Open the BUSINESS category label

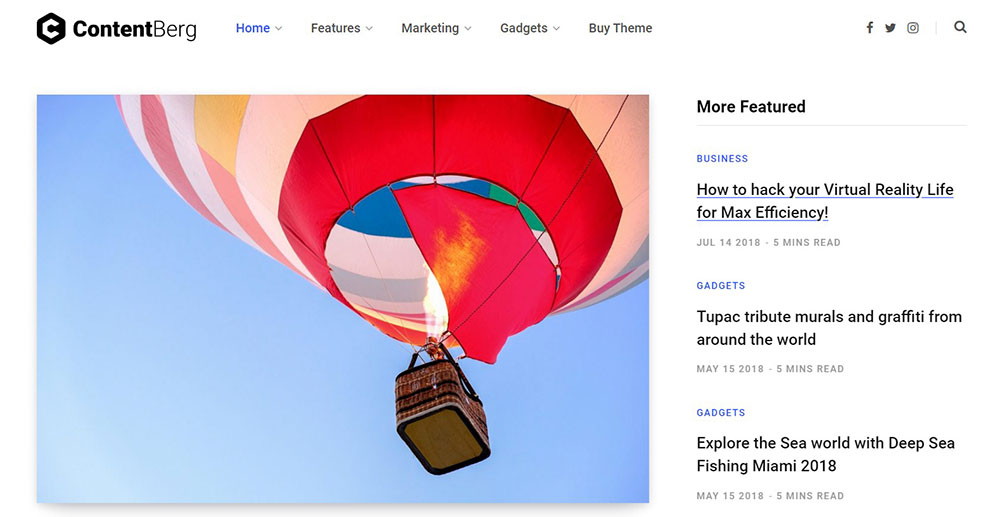point(722,159)
